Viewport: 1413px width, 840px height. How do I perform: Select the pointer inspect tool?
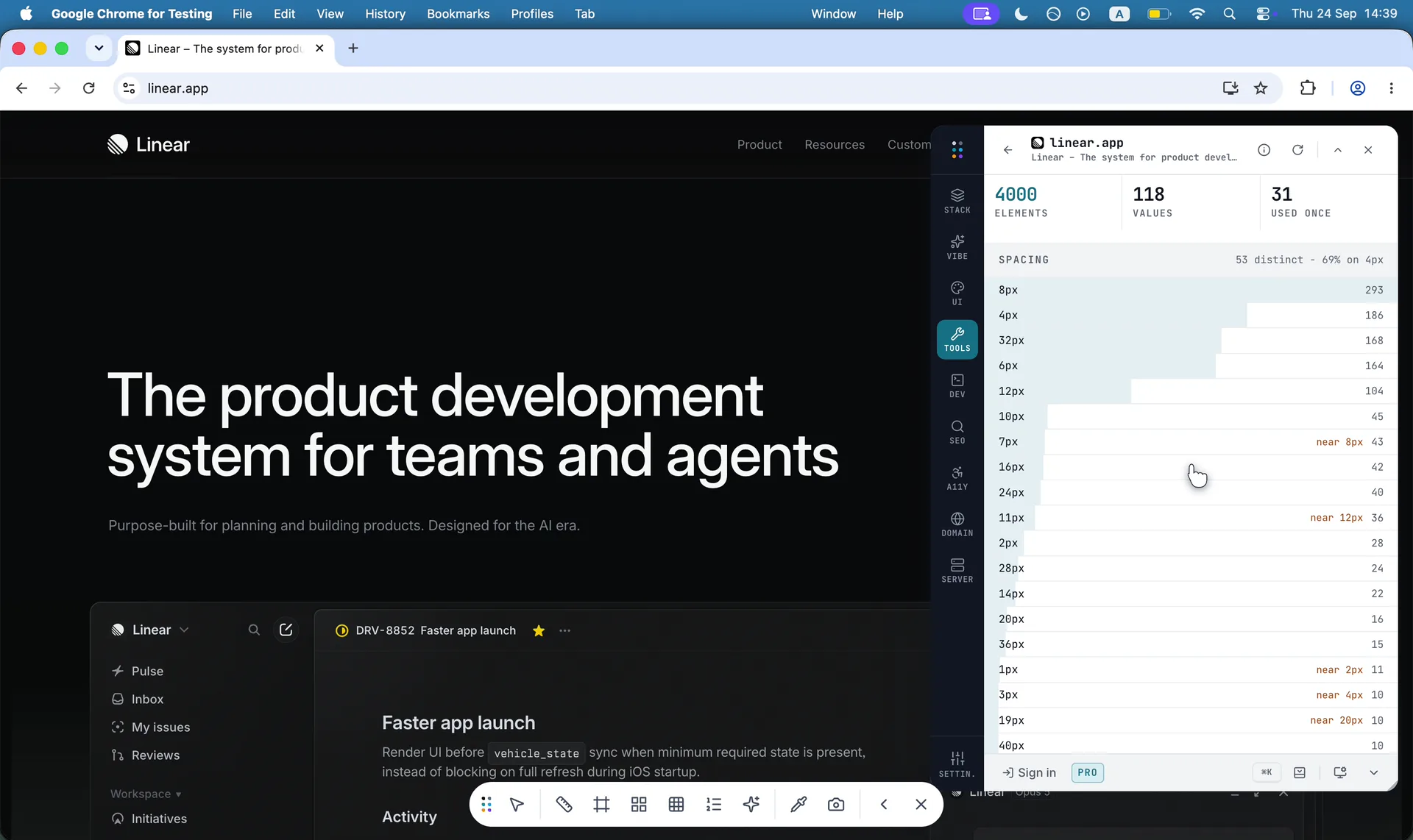tap(517, 805)
